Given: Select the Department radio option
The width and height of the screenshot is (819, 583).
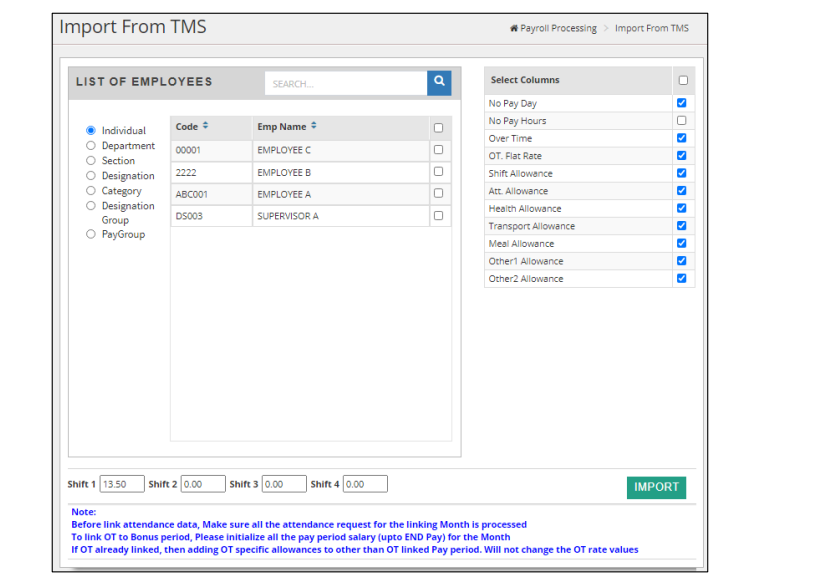Looking at the screenshot, I should pos(91,145).
